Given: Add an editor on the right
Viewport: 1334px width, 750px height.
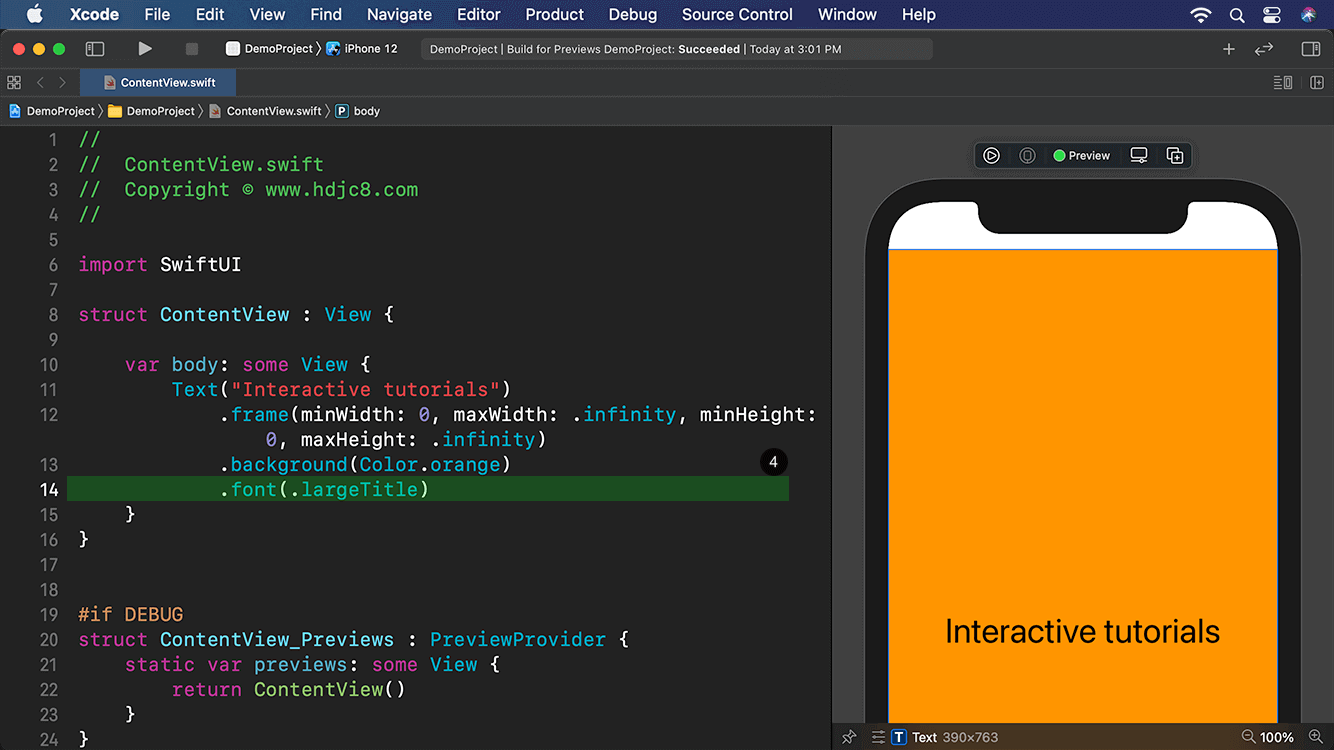Looking at the screenshot, I should (x=1317, y=83).
